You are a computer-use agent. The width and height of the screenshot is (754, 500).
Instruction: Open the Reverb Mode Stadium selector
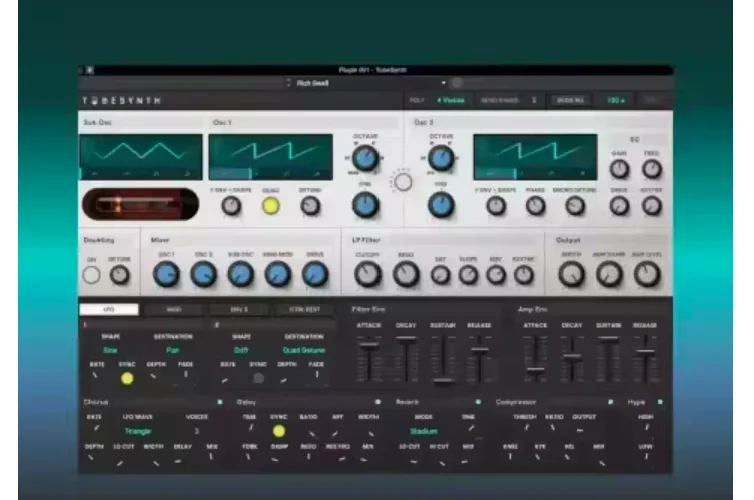(424, 431)
